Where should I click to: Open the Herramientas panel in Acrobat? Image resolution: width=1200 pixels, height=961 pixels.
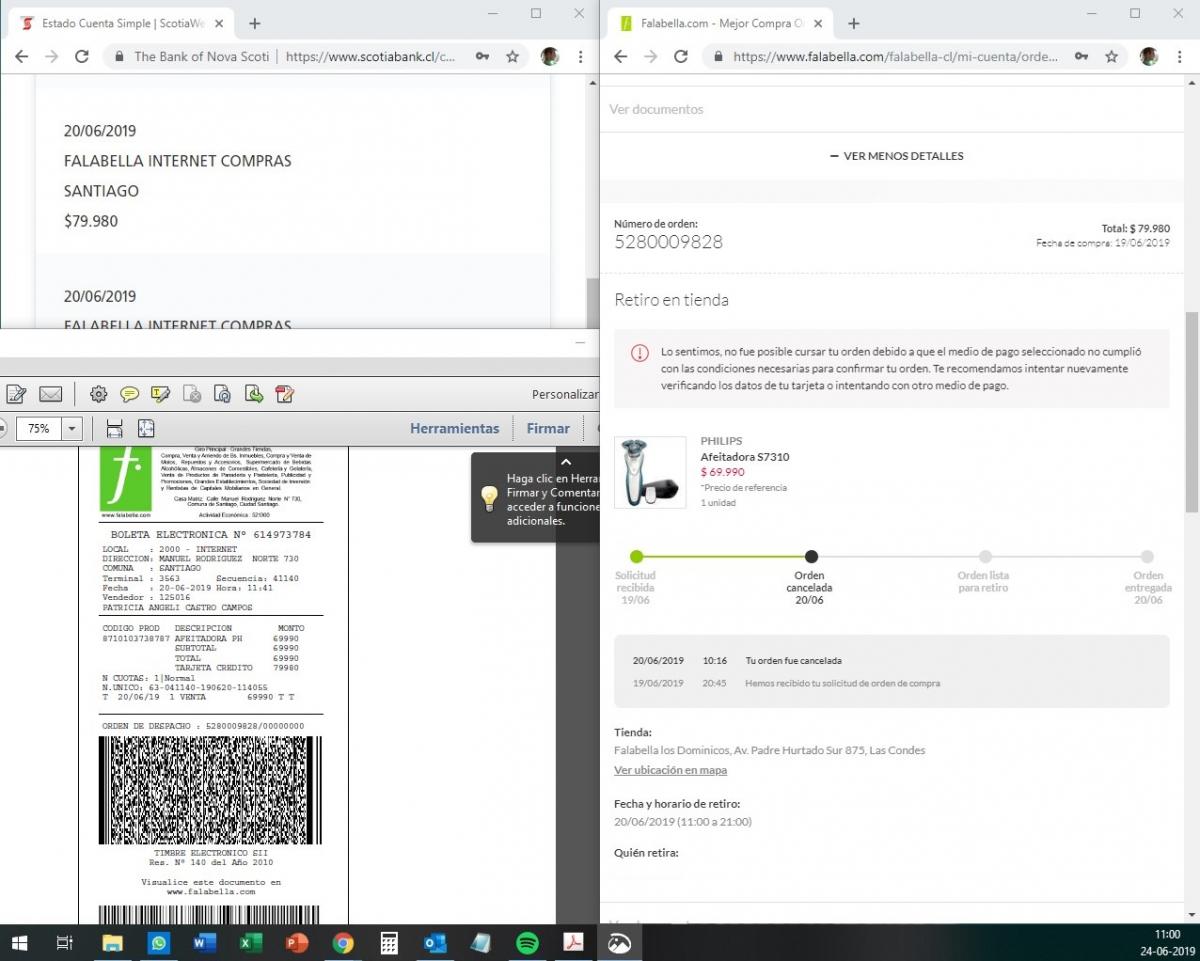[x=454, y=428]
